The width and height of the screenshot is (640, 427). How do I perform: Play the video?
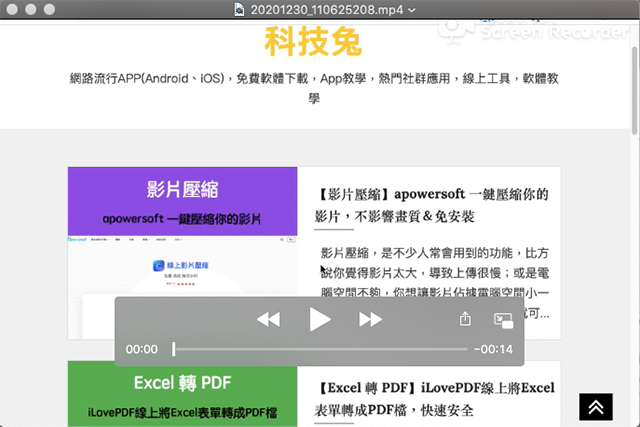320,319
